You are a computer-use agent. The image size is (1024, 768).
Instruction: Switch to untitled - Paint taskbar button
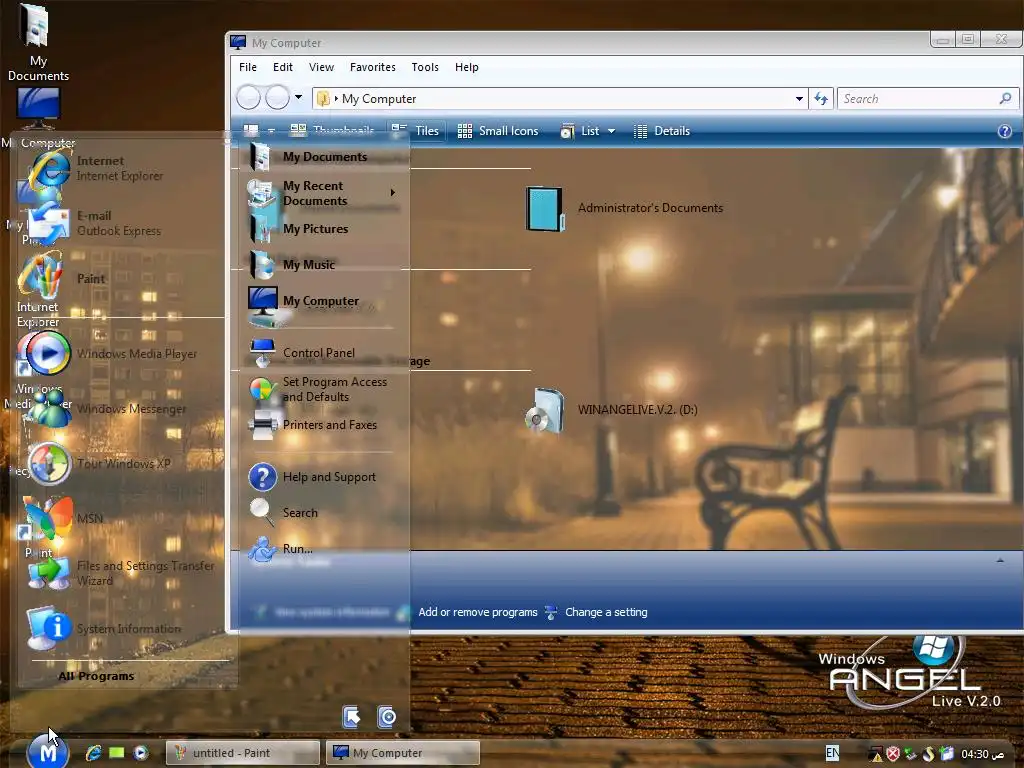(x=242, y=753)
